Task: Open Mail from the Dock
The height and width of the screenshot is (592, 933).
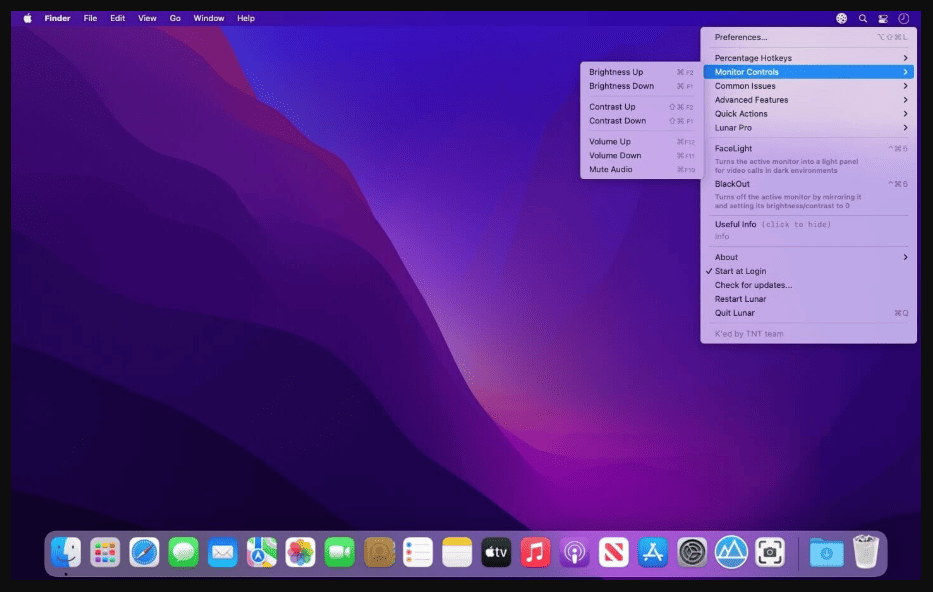Action: pos(223,552)
